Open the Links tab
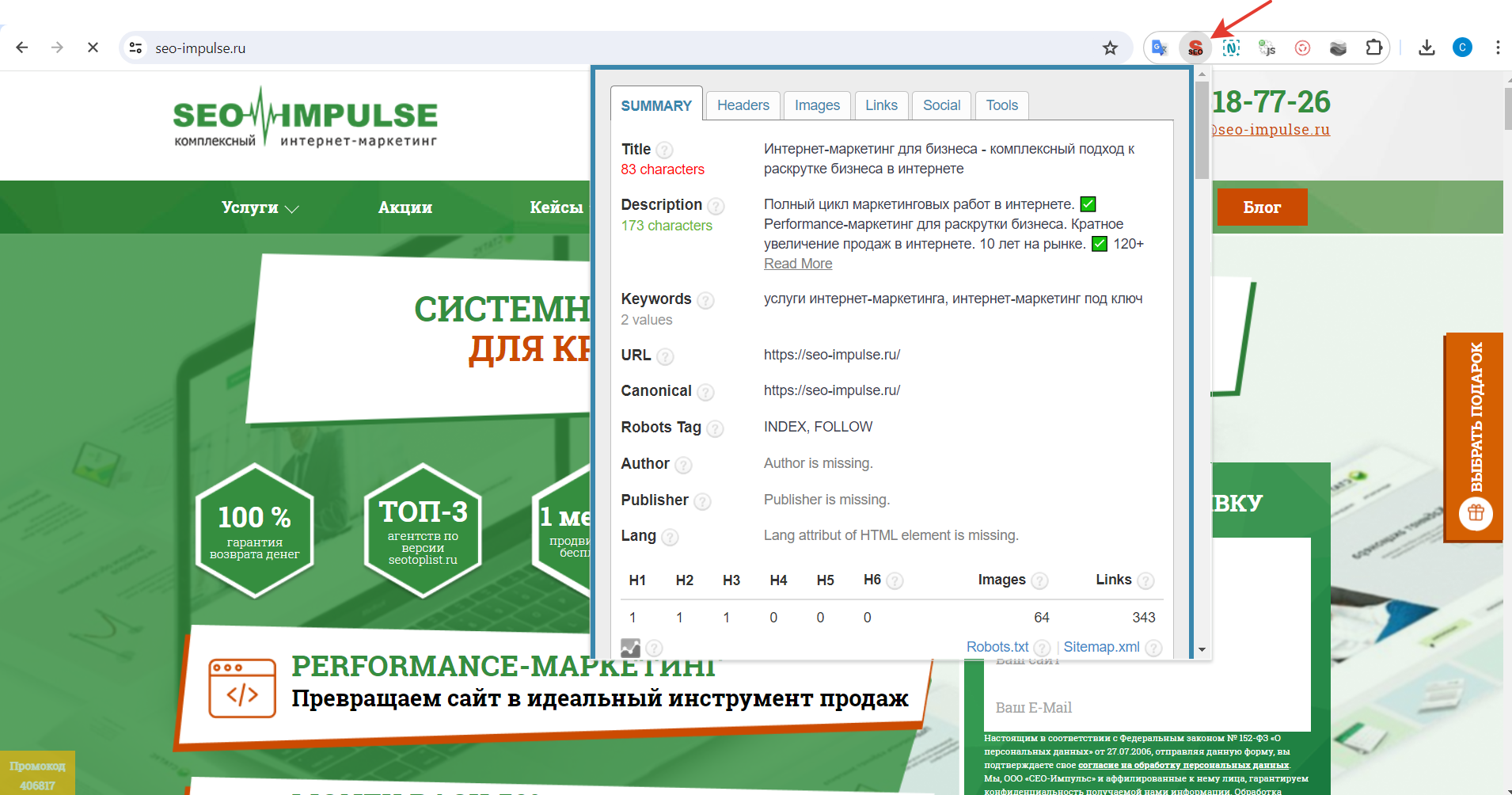Viewport: 1512px width, 795px height. point(881,105)
